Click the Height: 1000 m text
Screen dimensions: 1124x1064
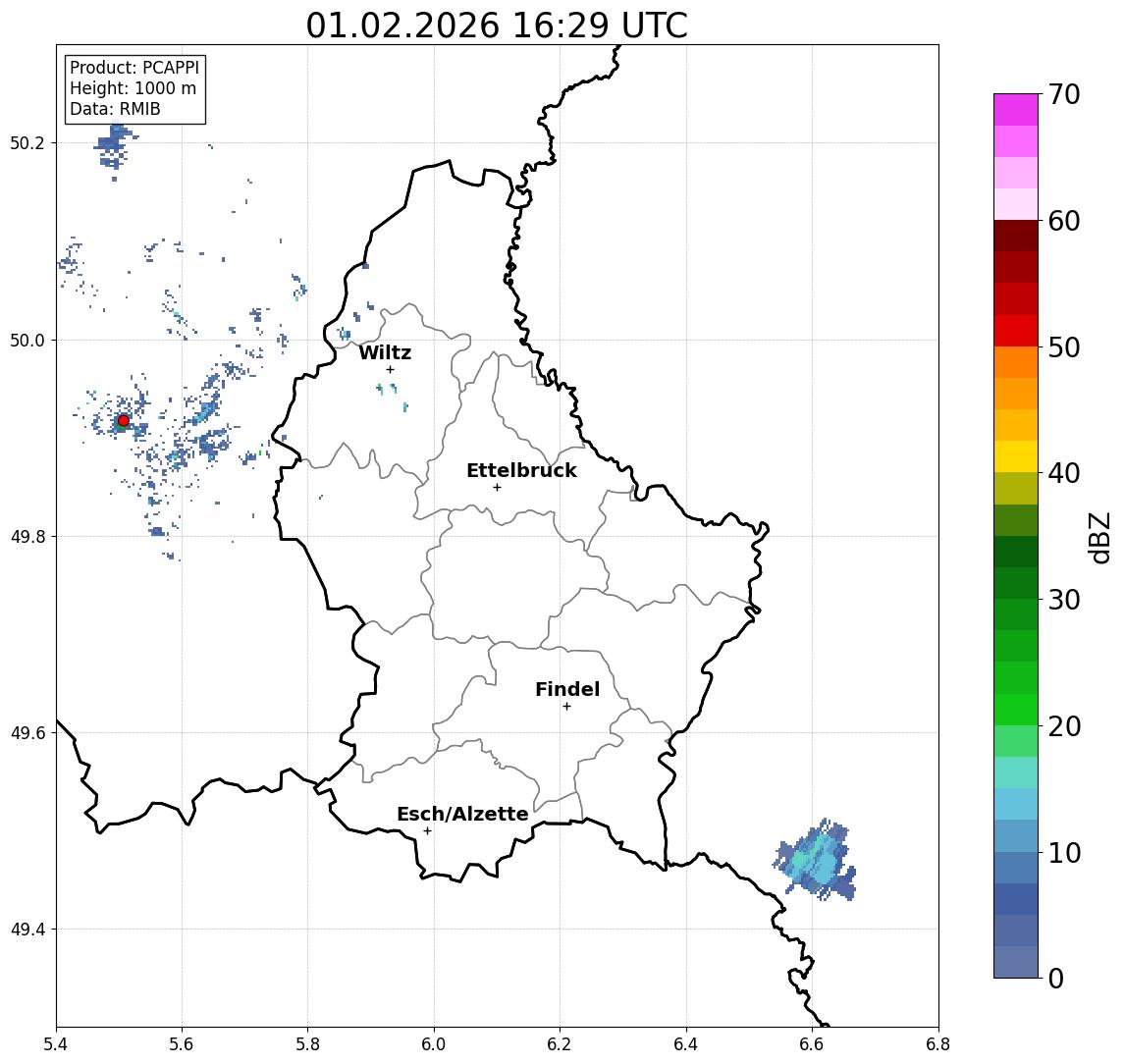click(133, 88)
